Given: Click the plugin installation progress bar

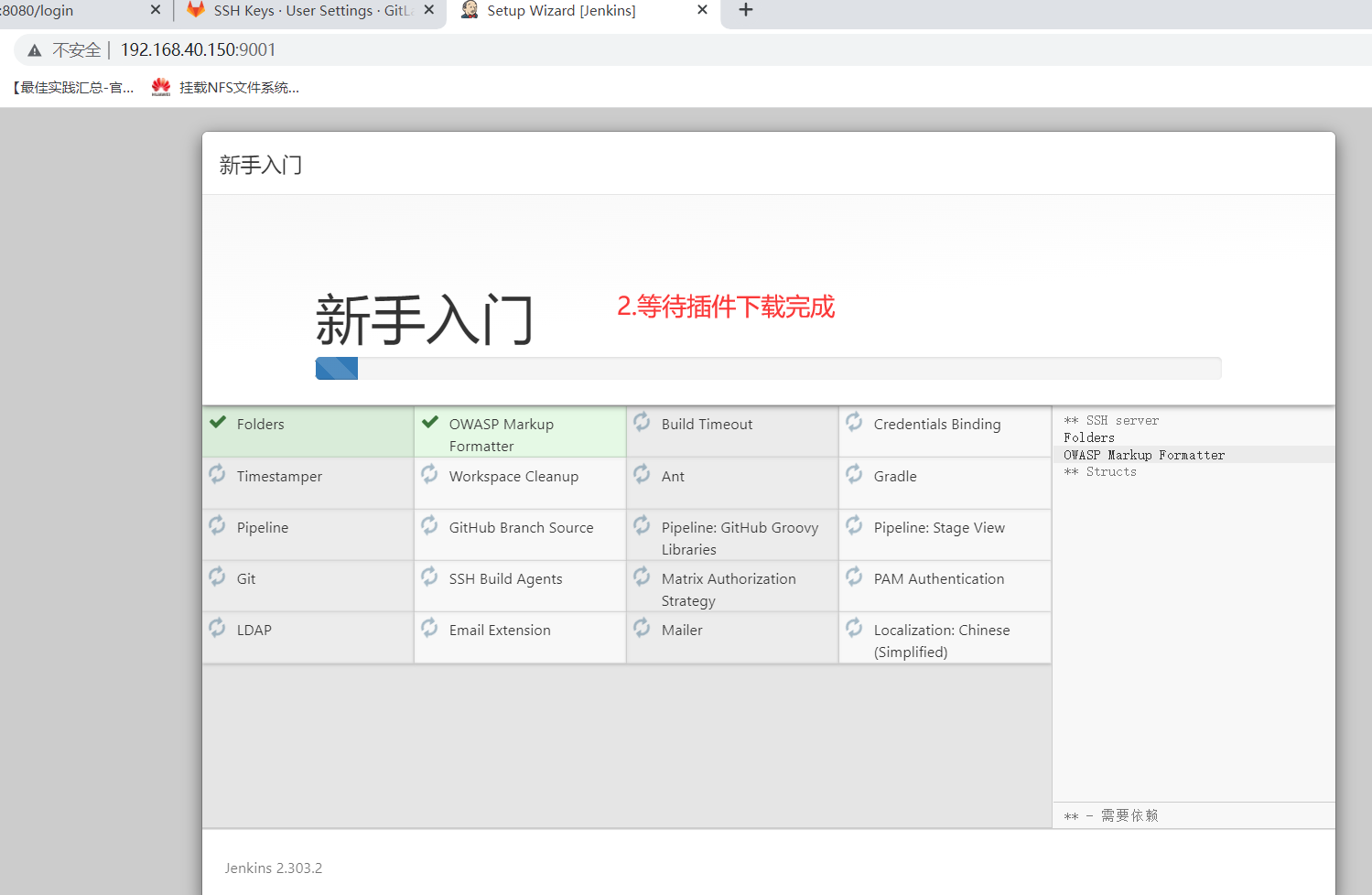Looking at the screenshot, I should pyautogui.click(x=768, y=368).
